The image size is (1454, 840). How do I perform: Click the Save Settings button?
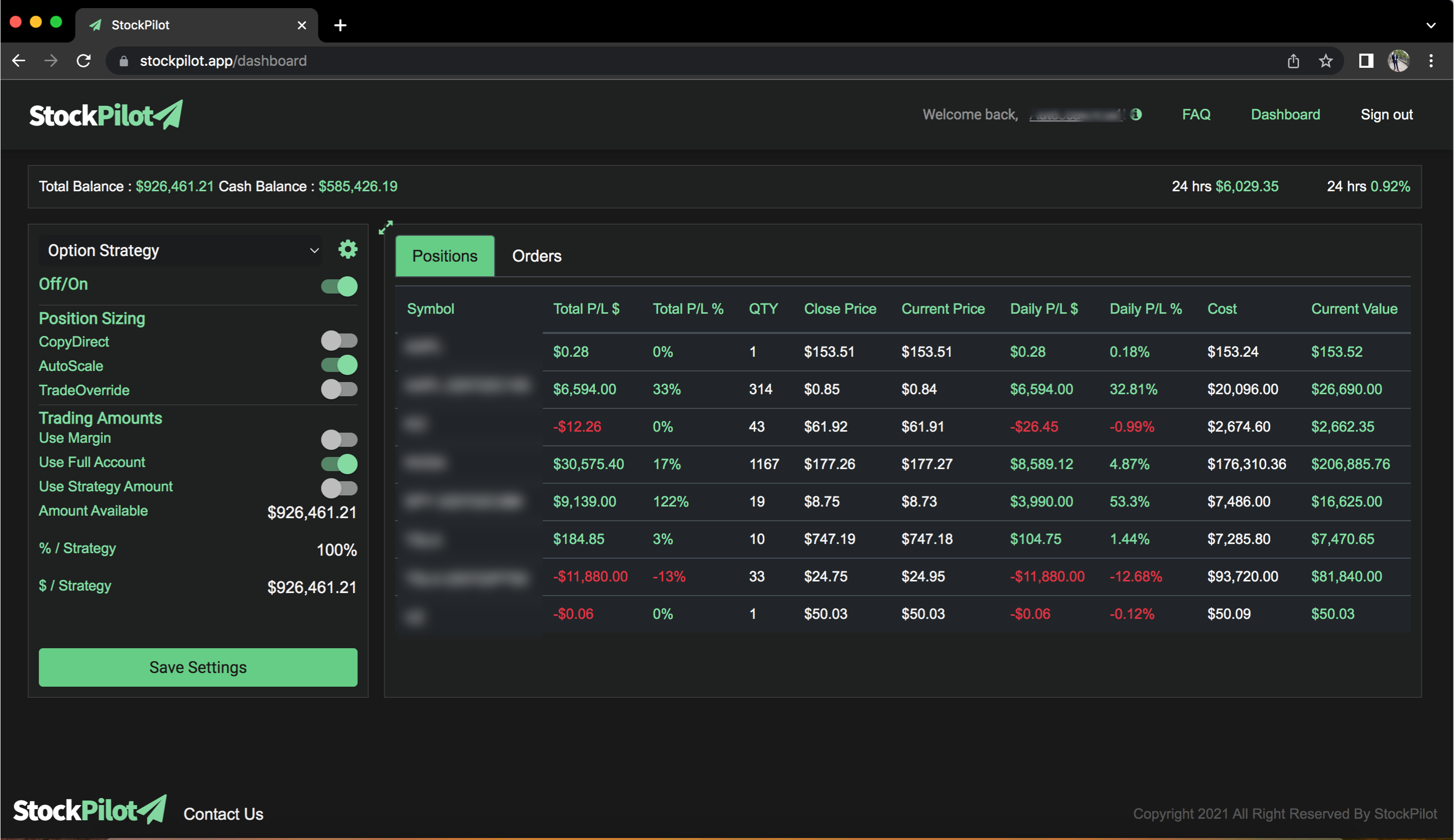click(197, 667)
